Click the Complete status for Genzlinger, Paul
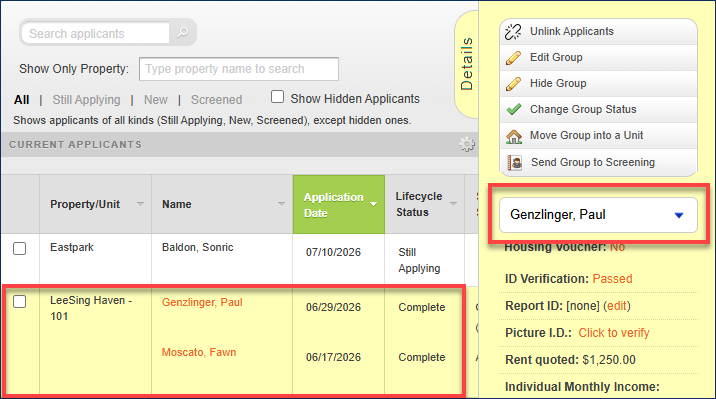This screenshot has height=399, width=716. pyautogui.click(x=421, y=307)
